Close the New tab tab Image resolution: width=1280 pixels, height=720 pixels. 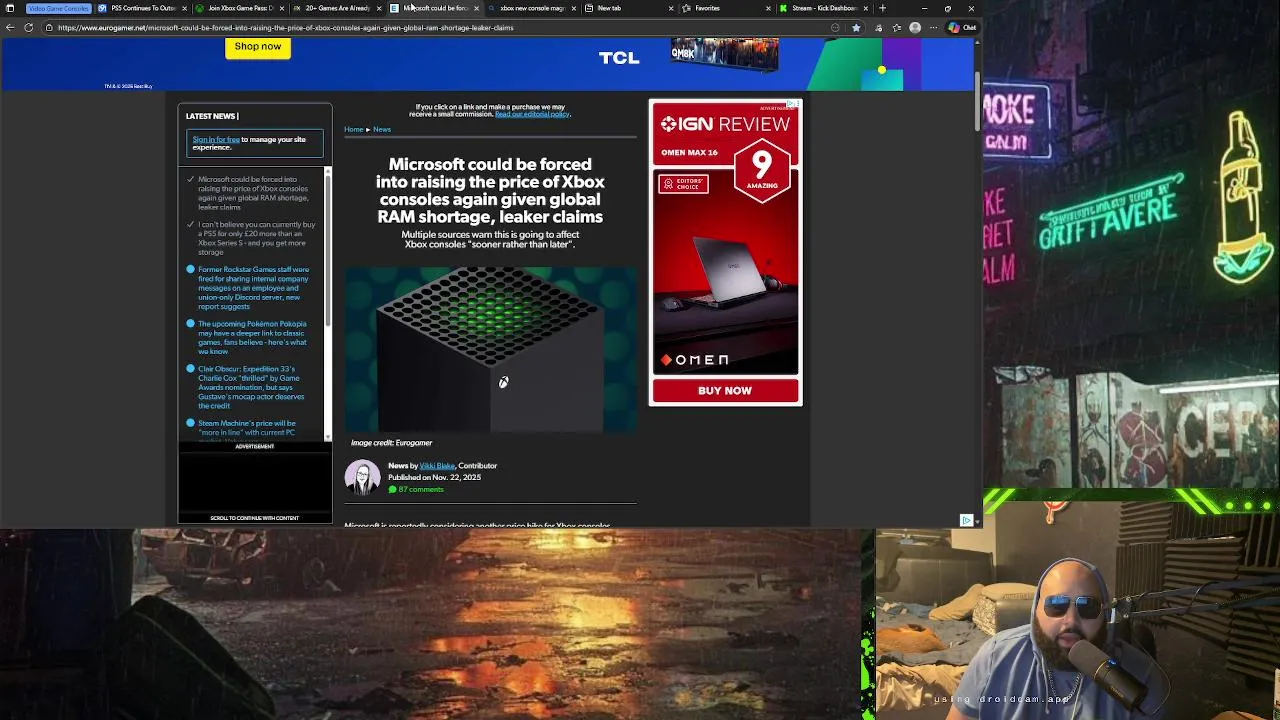[671, 8]
